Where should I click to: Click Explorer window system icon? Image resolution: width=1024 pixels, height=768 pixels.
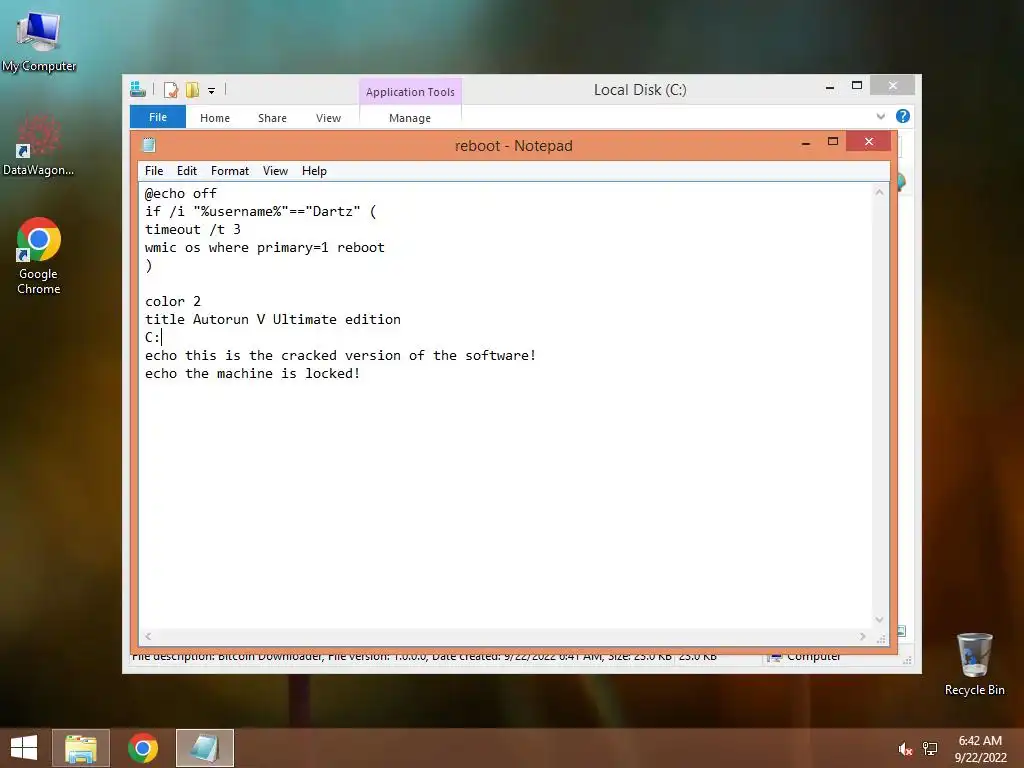click(138, 89)
